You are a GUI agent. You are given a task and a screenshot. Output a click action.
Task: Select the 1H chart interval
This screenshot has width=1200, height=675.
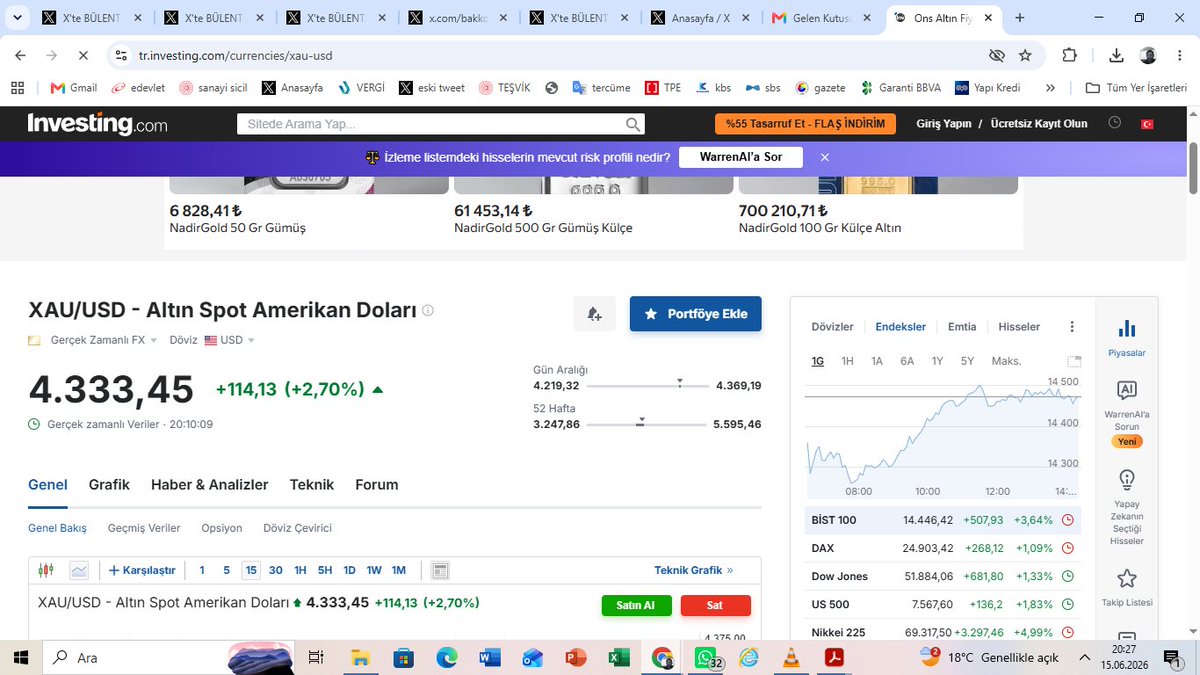tap(300, 570)
